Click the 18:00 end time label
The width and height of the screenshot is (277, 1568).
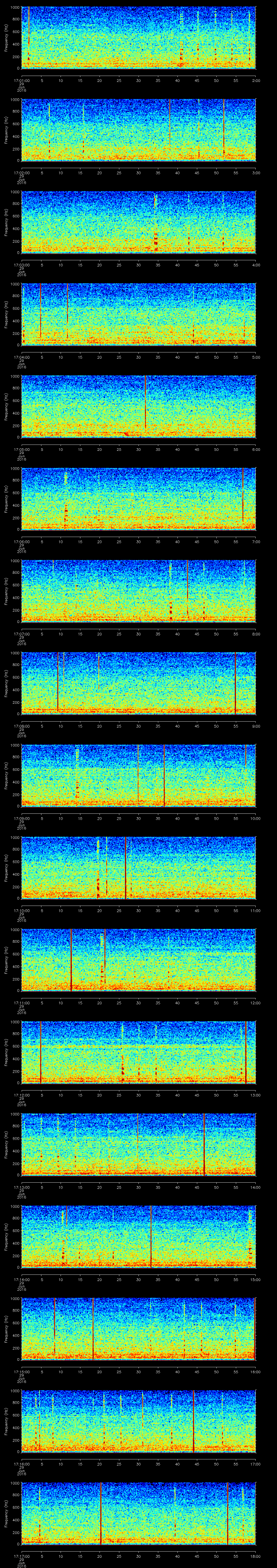(256, 1556)
